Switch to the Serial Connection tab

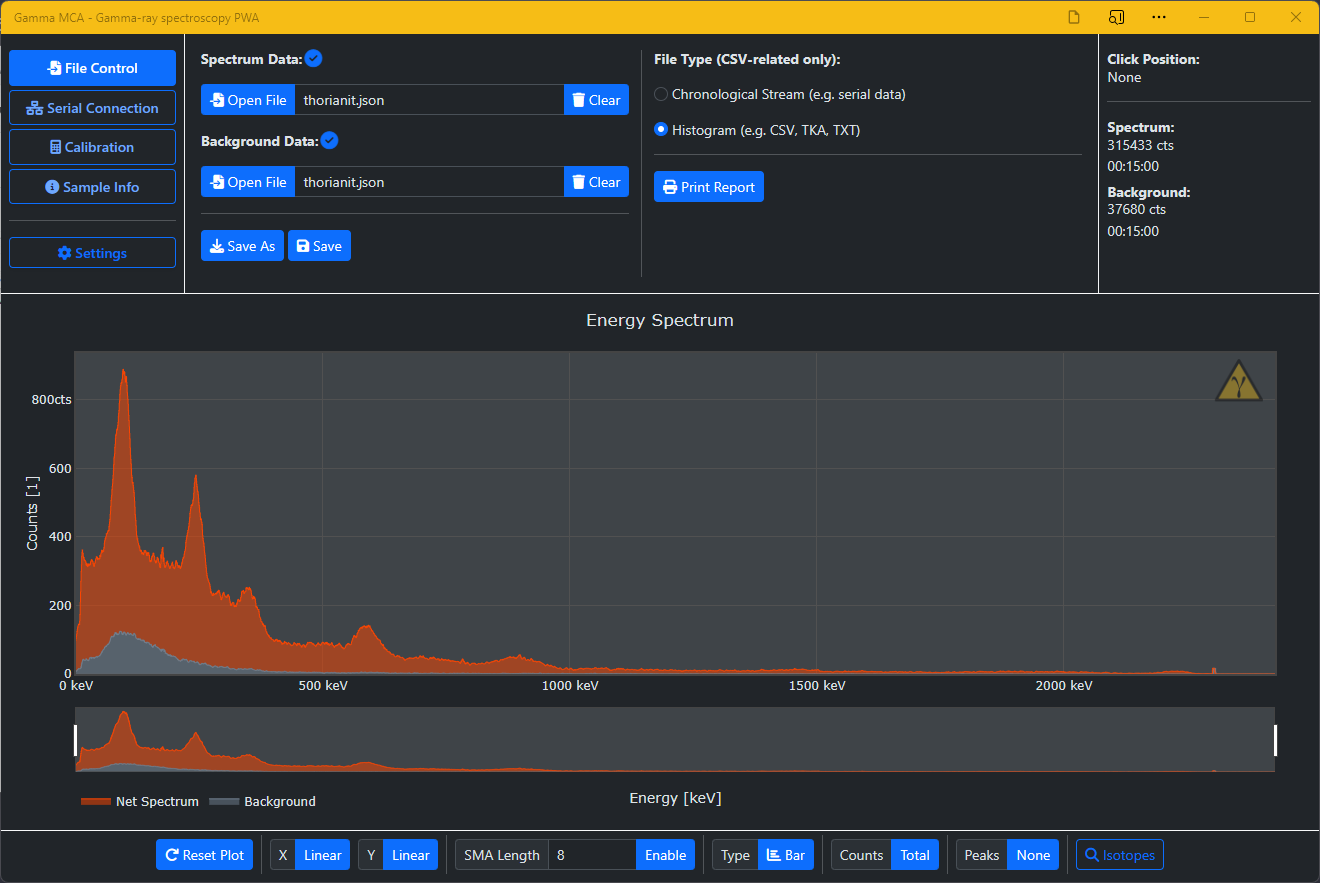coord(92,108)
